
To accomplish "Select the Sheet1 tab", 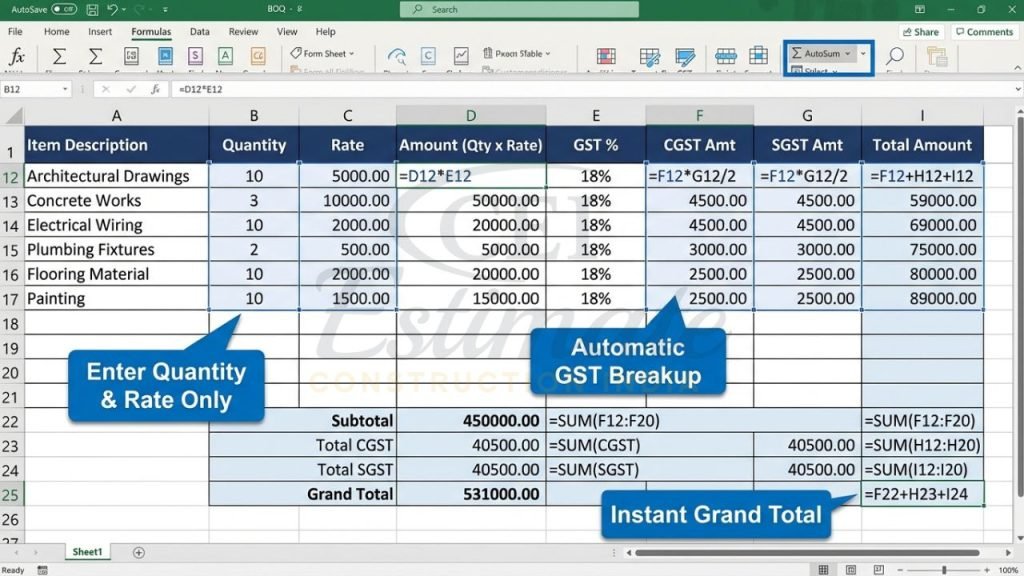I will coord(87,552).
